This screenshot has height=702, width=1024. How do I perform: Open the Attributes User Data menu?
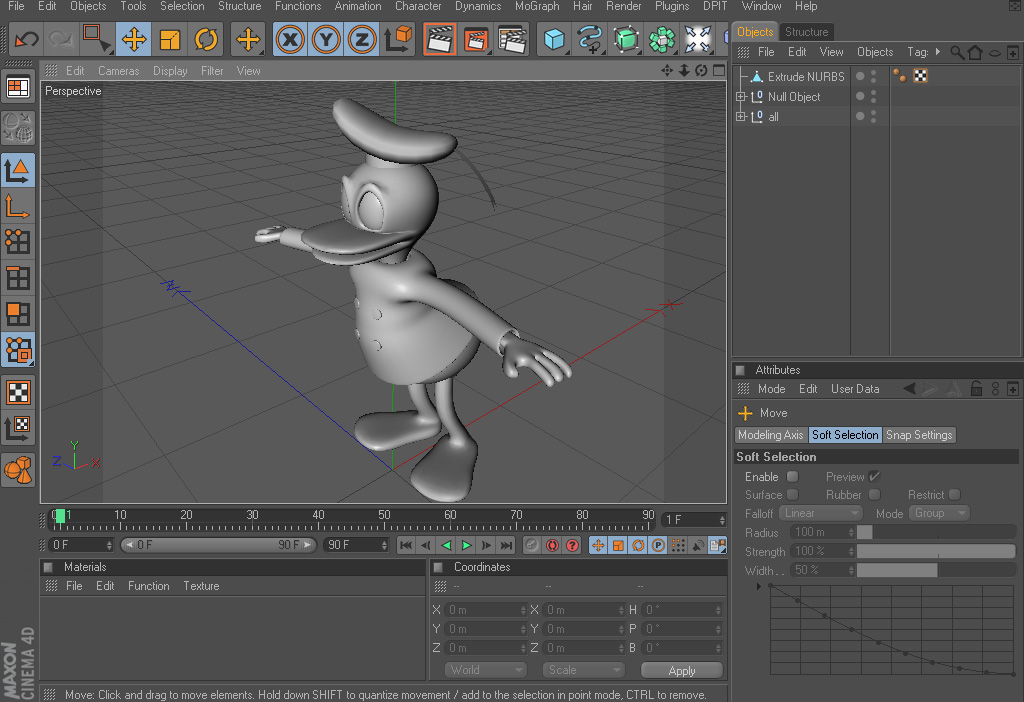(855, 389)
